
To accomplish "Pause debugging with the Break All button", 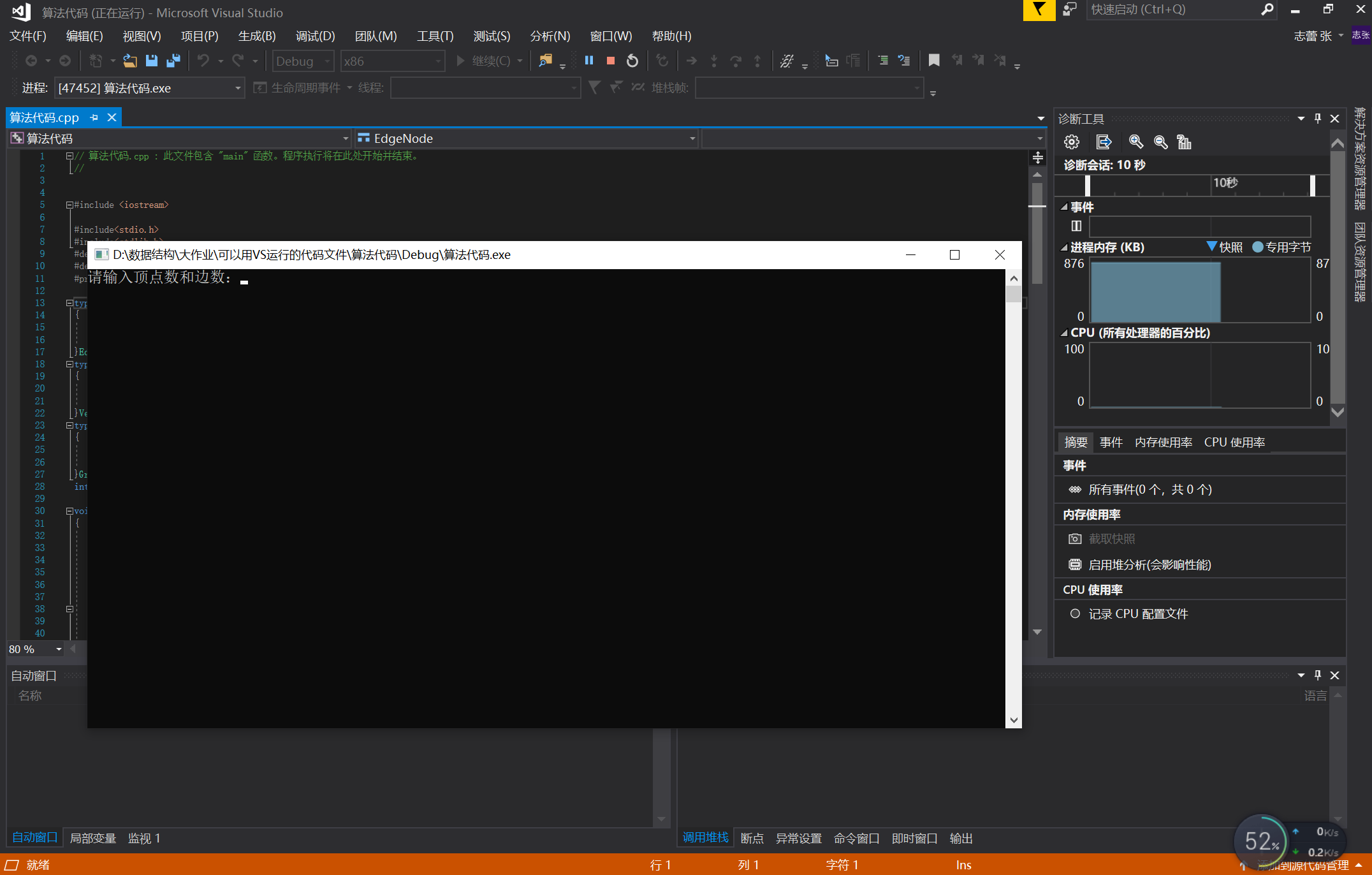I will (589, 61).
